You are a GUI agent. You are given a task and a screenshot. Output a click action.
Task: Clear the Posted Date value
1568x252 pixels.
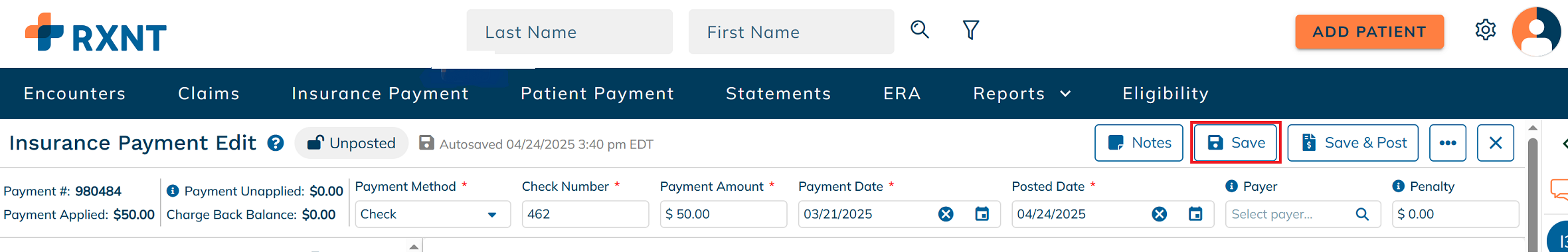(x=1160, y=214)
